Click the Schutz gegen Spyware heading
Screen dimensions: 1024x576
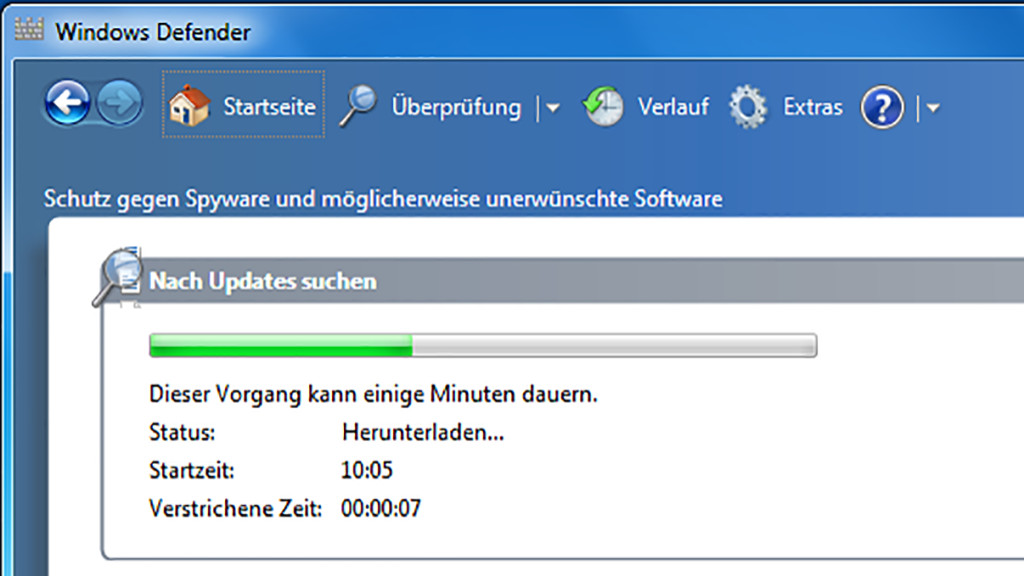click(383, 199)
